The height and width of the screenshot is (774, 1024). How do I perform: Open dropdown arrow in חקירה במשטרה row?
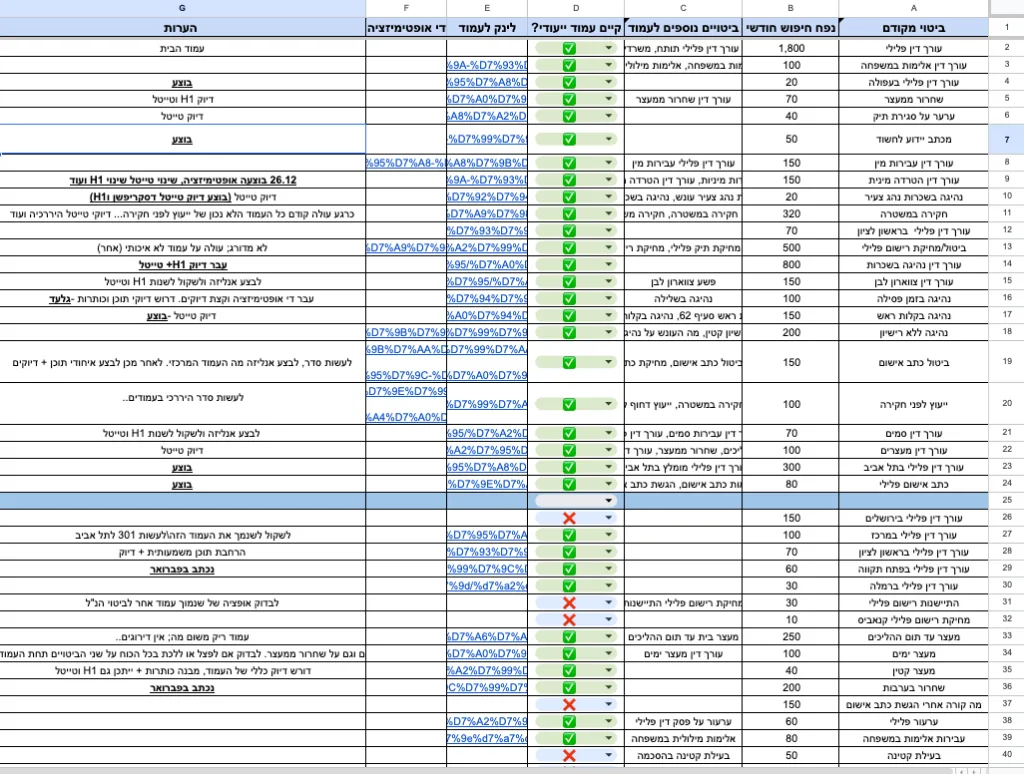609,214
